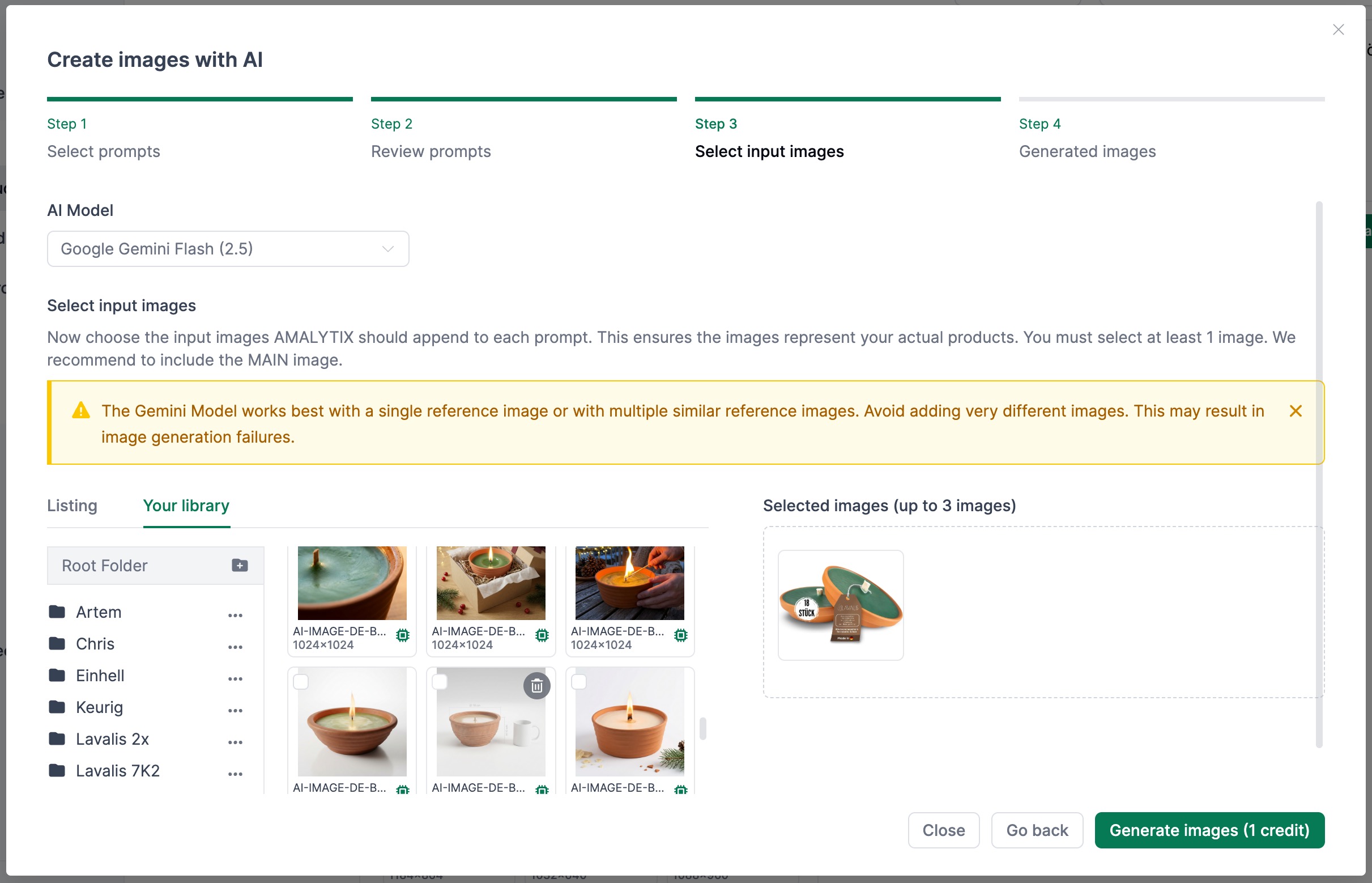
Task: Click the new folder icon beside Root Folder
Action: tap(240, 566)
